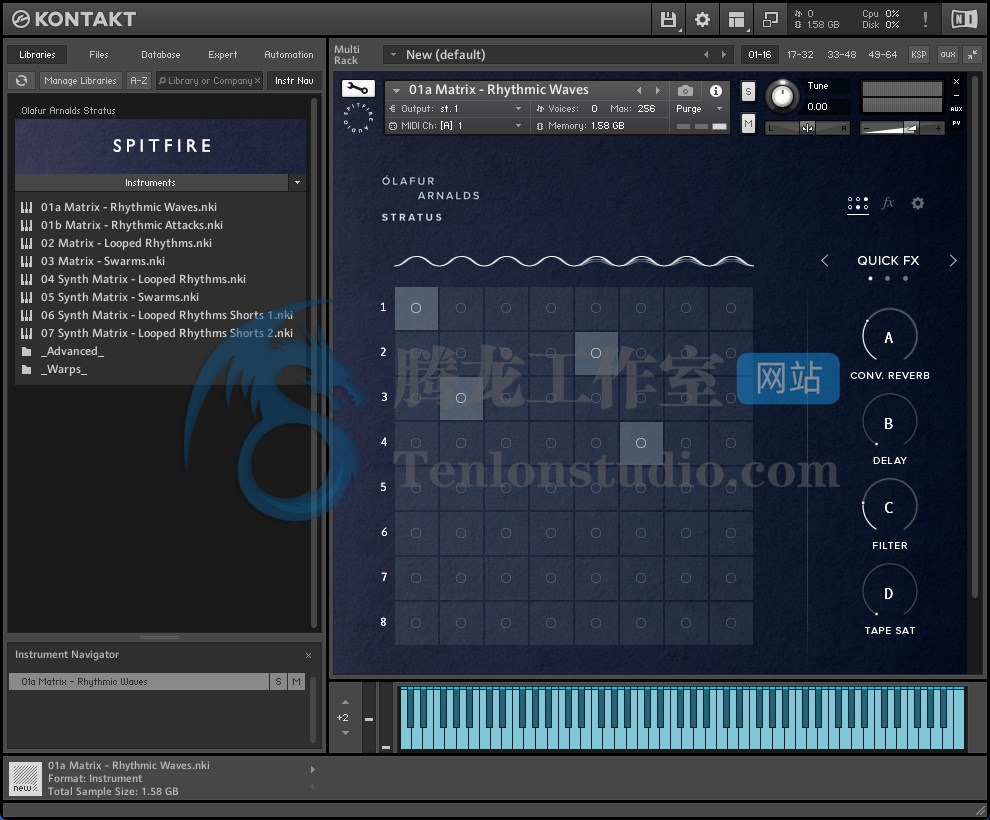The image size is (990, 820).
Task: Toggle active matrix cell row 3 column 2
Action: point(461,398)
